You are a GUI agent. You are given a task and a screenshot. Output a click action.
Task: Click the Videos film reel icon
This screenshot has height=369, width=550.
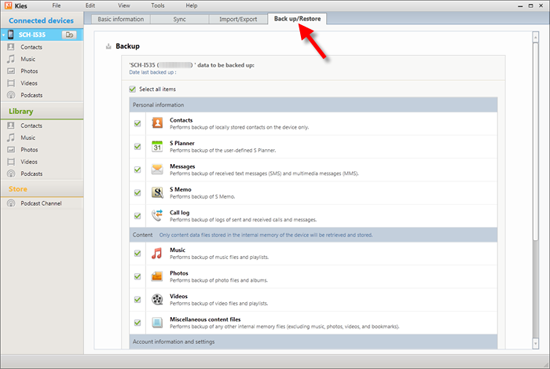(x=157, y=299)
